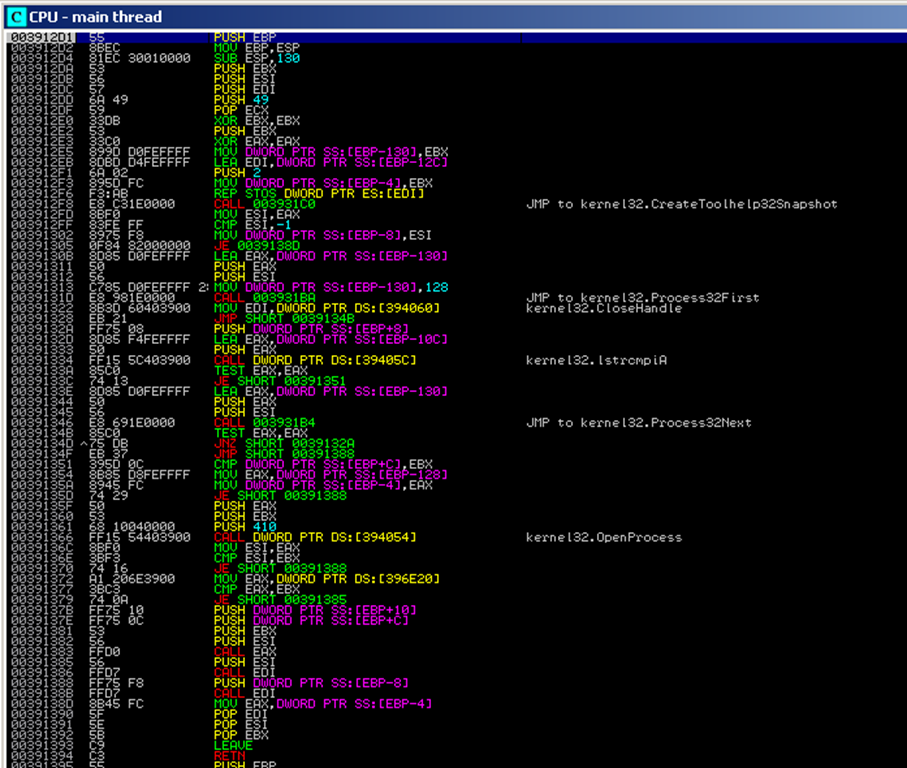Select the JE 0039138D jump instruction
907x768 pixels.
pos(251,245)
